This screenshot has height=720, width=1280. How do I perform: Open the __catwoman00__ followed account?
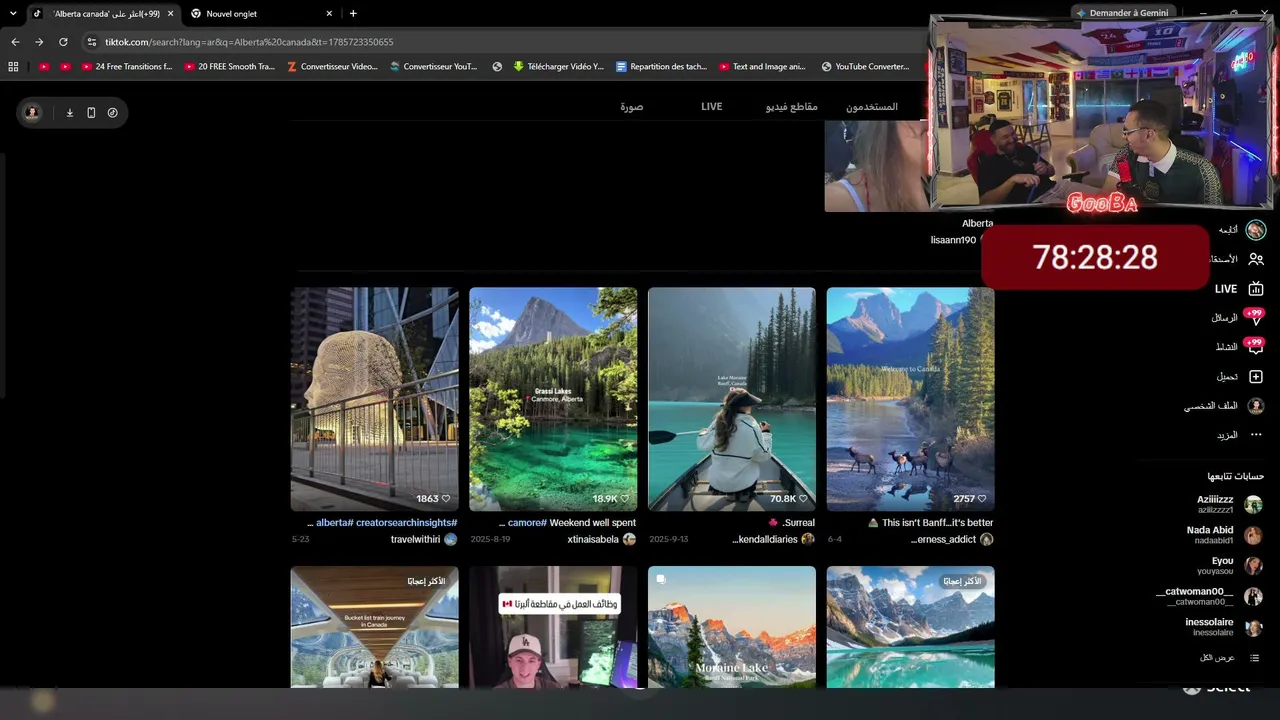(x=1209, y=596)
